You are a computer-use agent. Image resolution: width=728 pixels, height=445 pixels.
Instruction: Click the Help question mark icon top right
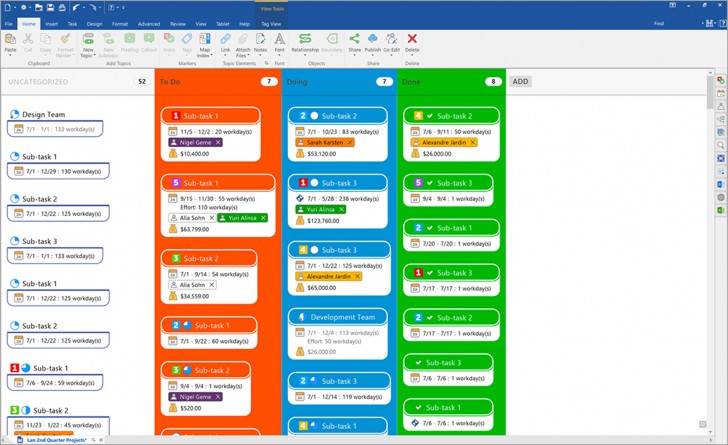pyautogui.click(x=723, y=23)
